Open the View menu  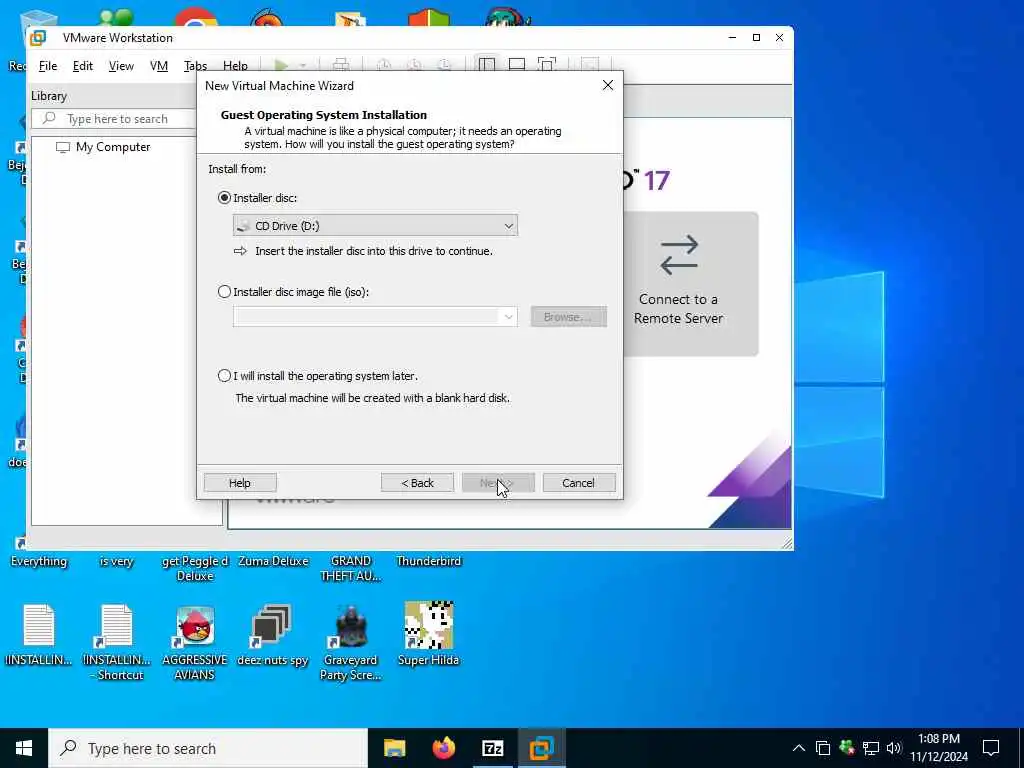click(x=121, y=66)
